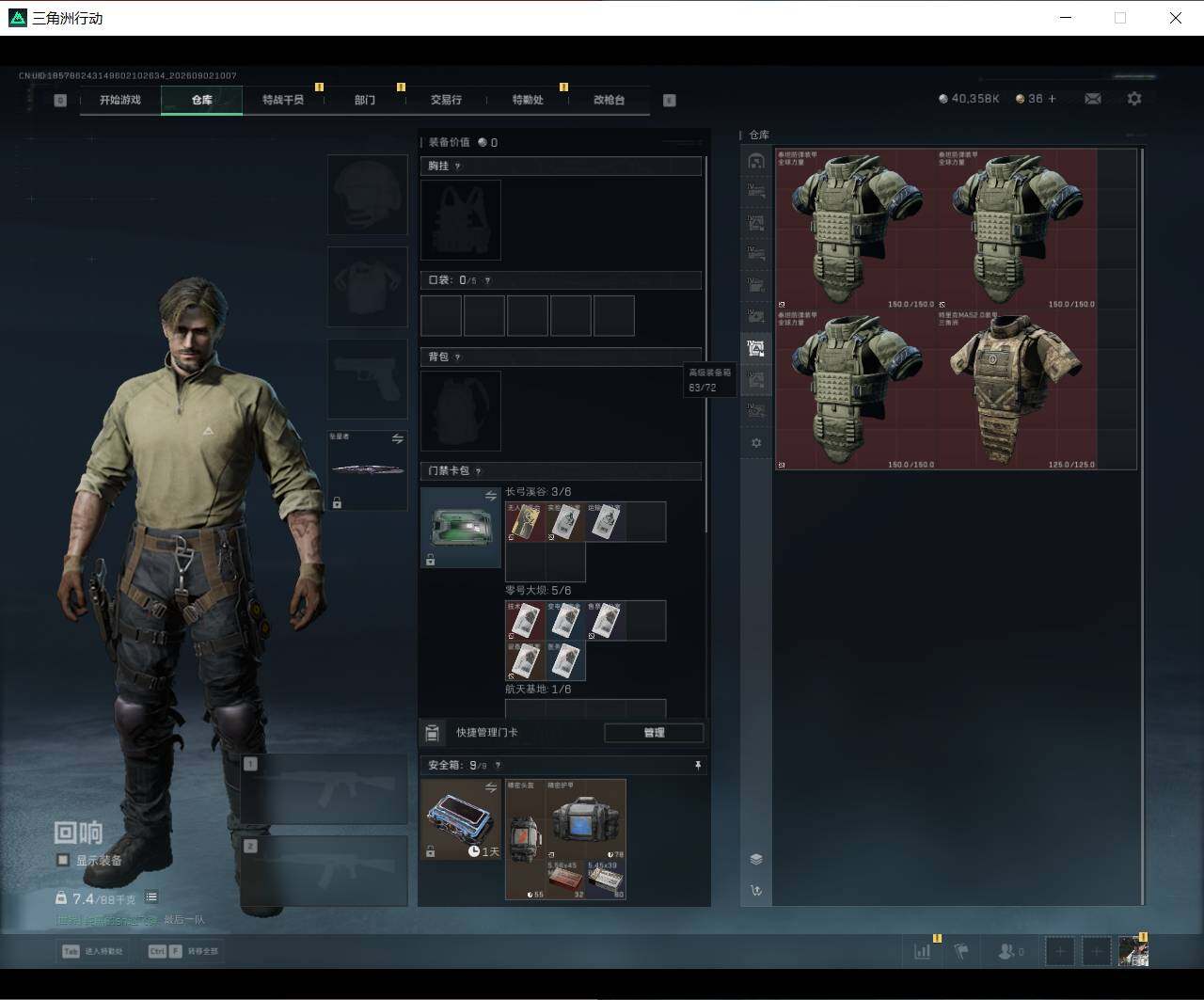Click primary weapon slot 1
The width and height of the screenshot is (1204, 1000).
324,789
